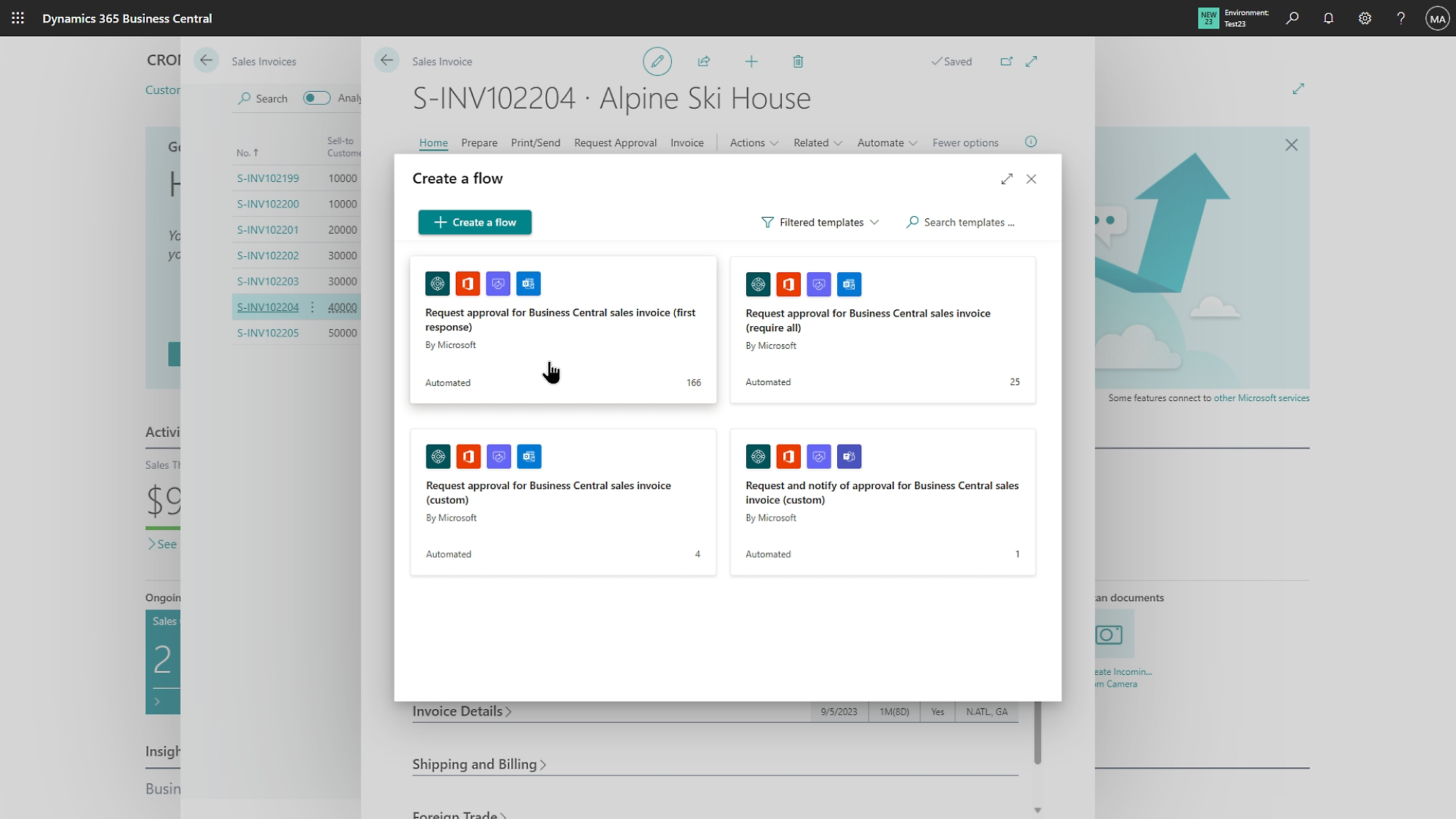Click the Outlook icon in the first response template
Screen dimensions: 1456x819
[x=529, y=284]
